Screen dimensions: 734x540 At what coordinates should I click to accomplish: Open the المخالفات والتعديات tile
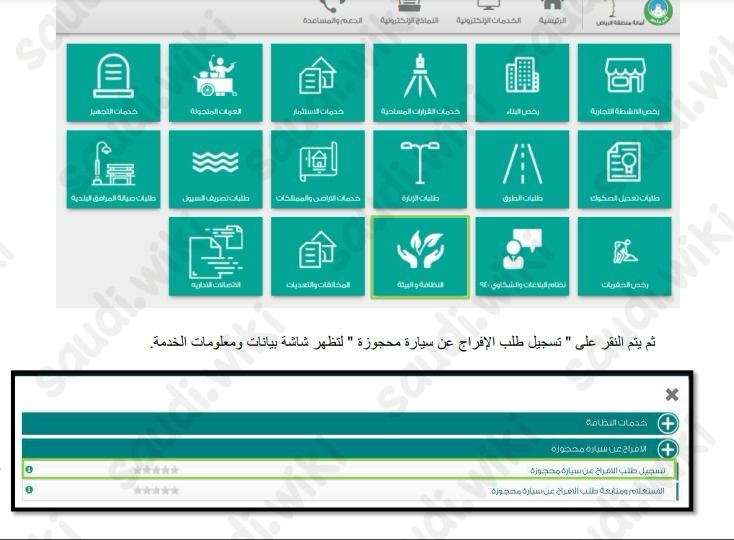pos(318,256)
